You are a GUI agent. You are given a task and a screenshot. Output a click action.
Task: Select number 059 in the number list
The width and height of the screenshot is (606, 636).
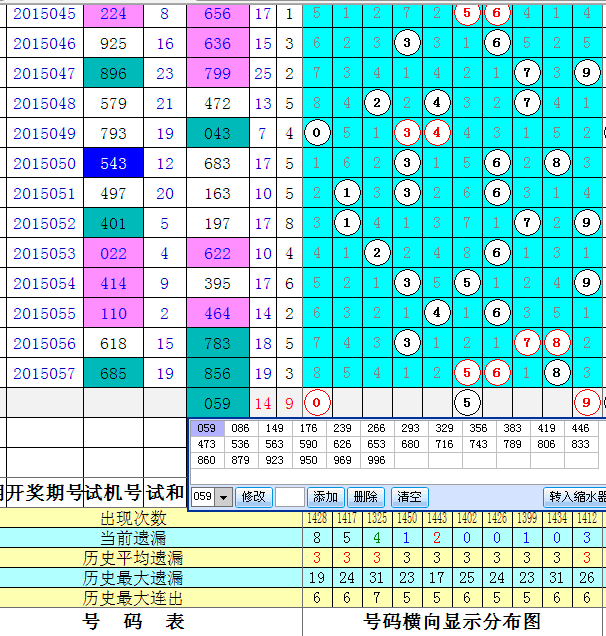(x=206, y=428)
